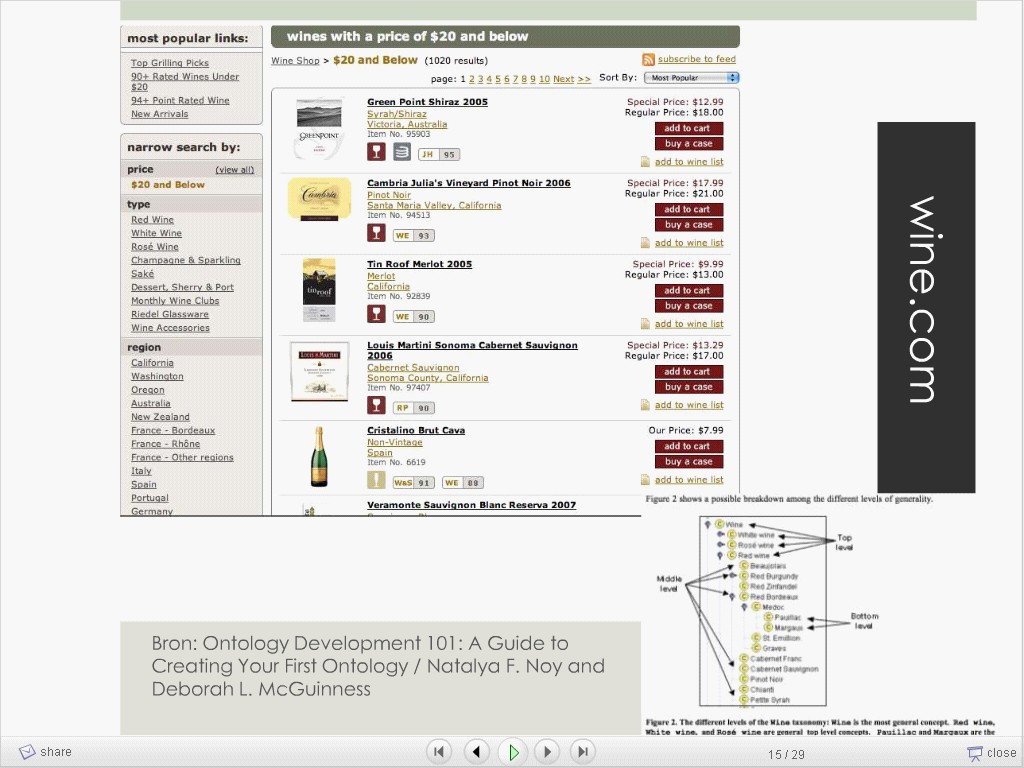Open 94+ Point Rated Wine link

(180, 101)
